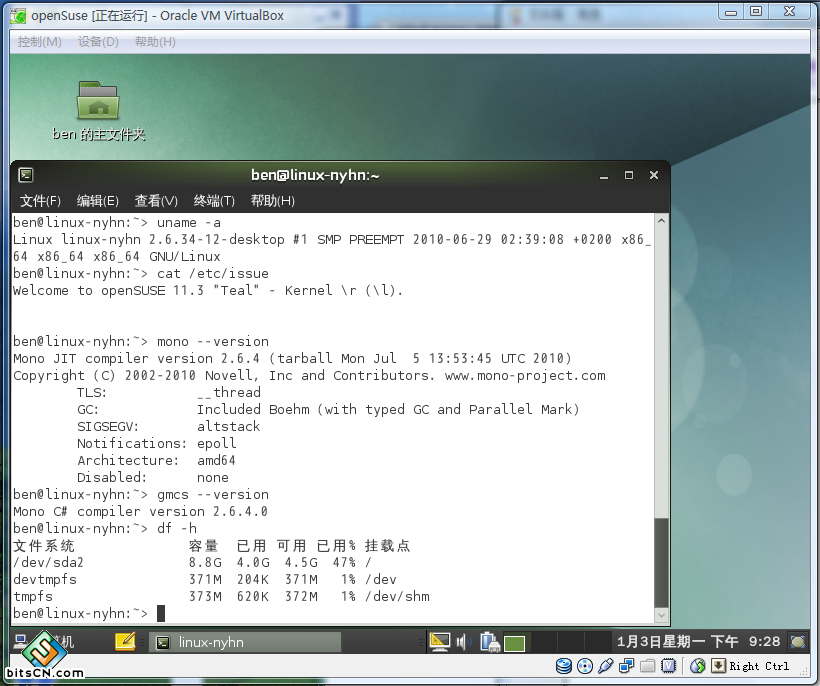The image size is (820, 686).
Task: Click the uname -a command line
Action: coord(117,223)
